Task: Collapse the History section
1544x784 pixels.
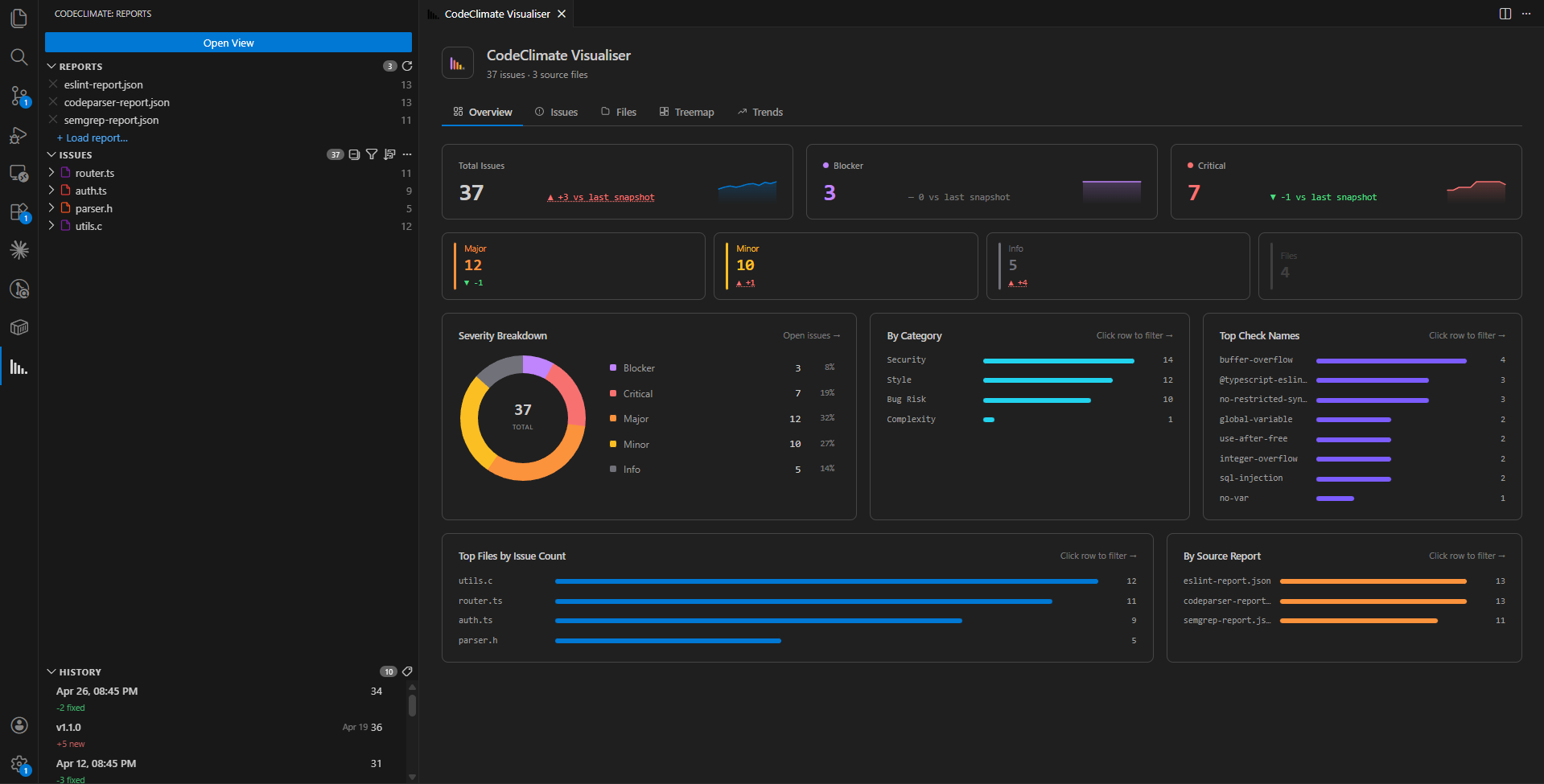Action: [51, 671]
